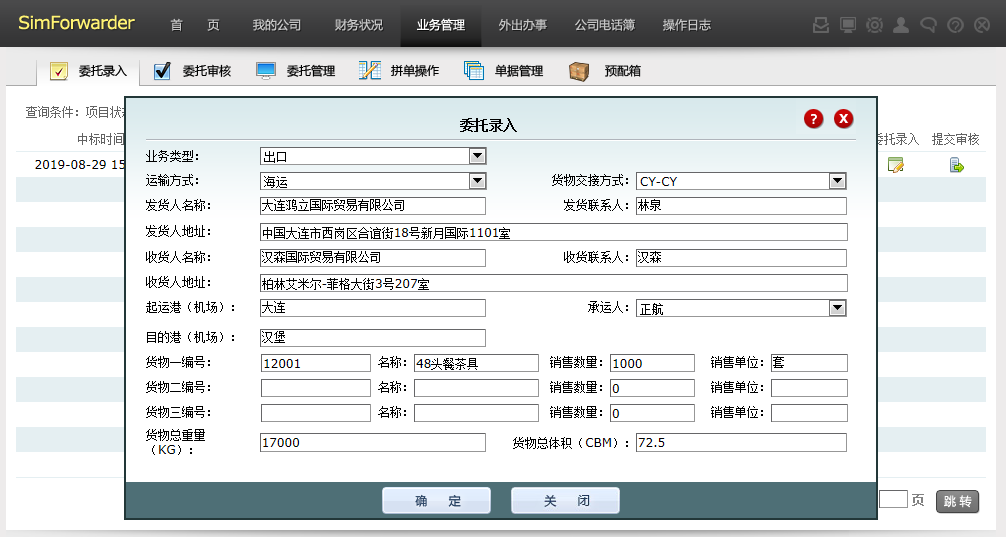Click the 关闭 button
The width and height of the screenshot is (1006, 537).
point(565,501)
